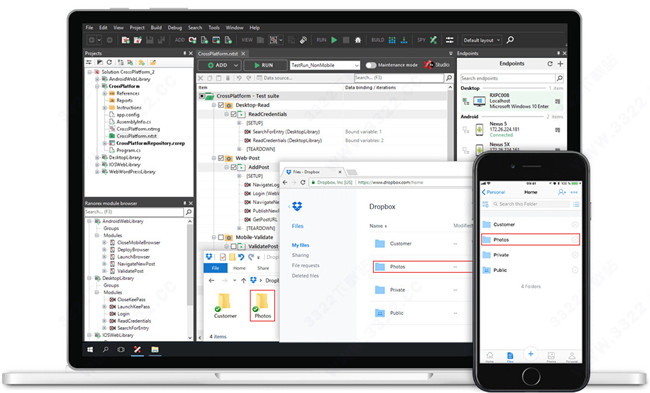The height and width of the screenshot is (393, 650).
Task: Expand the AndroidWebLibrary project node
Action: pos(97,79)
